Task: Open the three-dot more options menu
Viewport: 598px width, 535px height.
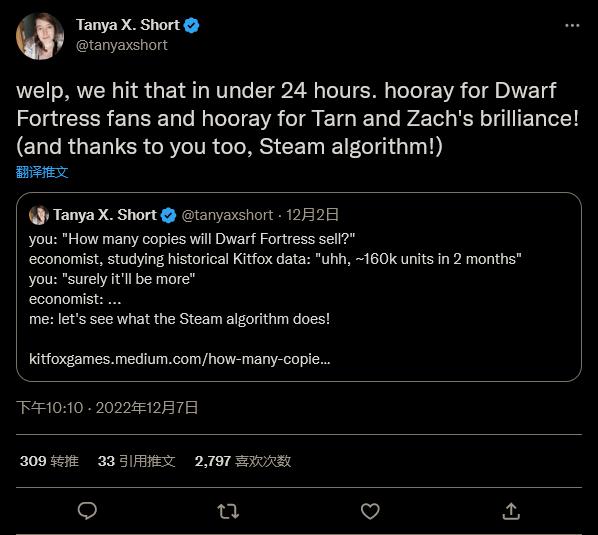Action: coord(572,26)
